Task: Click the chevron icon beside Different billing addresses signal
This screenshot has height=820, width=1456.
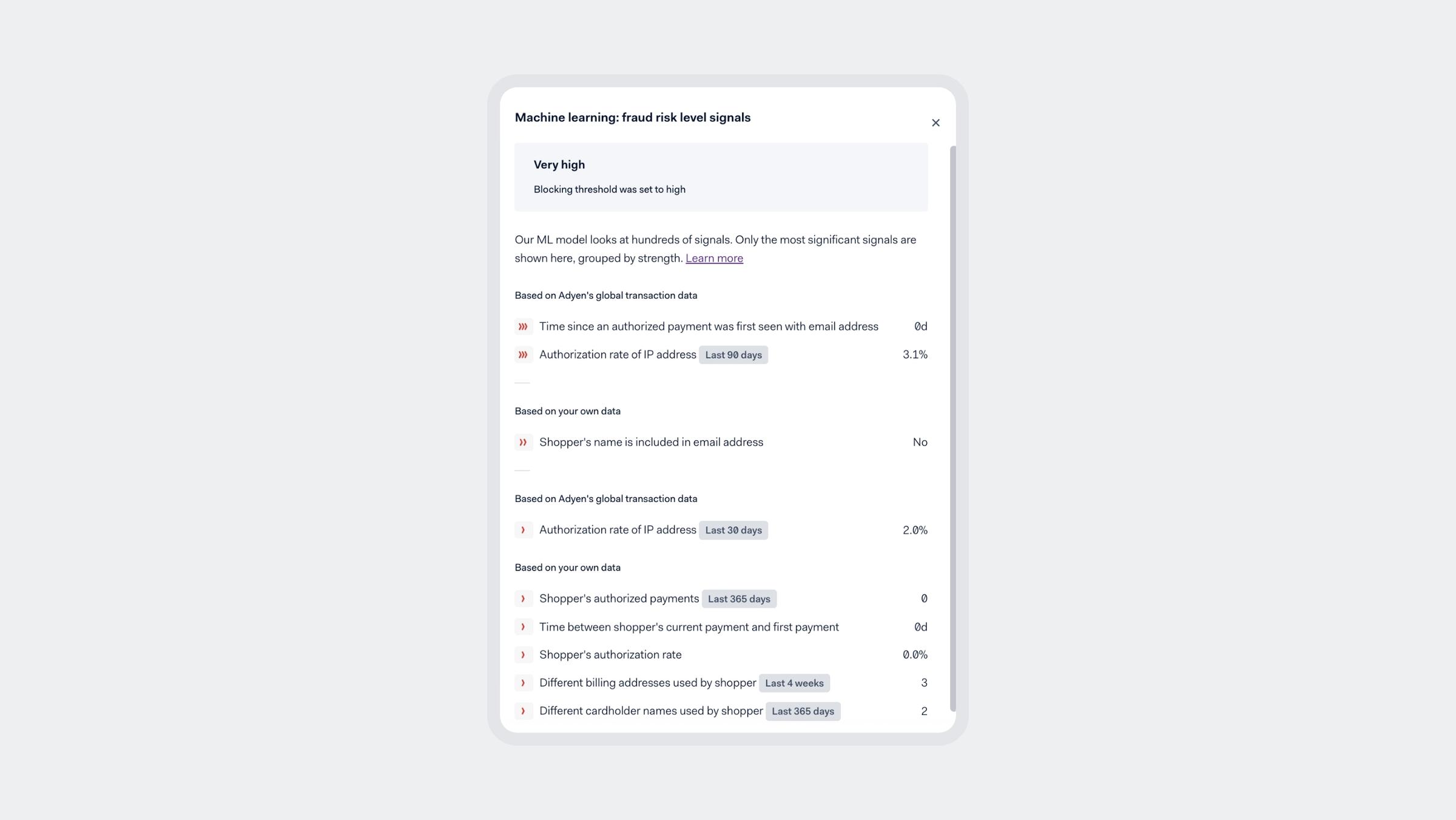Action: point(524,682)
